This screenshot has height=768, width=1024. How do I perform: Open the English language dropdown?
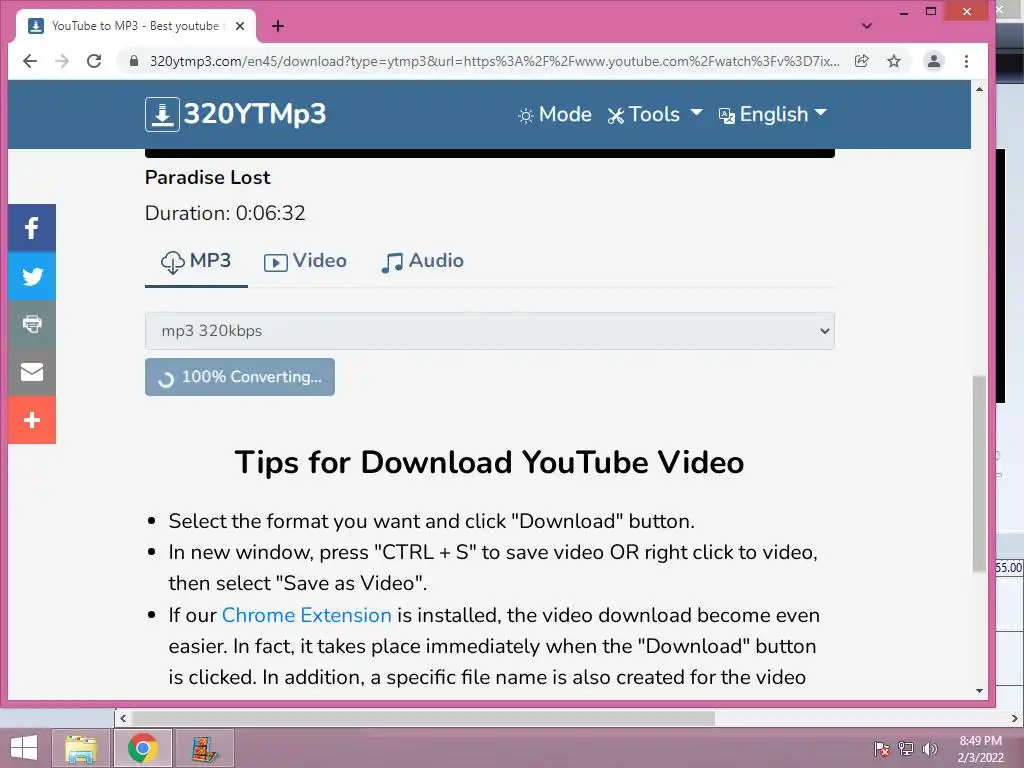tap(773, 114)
